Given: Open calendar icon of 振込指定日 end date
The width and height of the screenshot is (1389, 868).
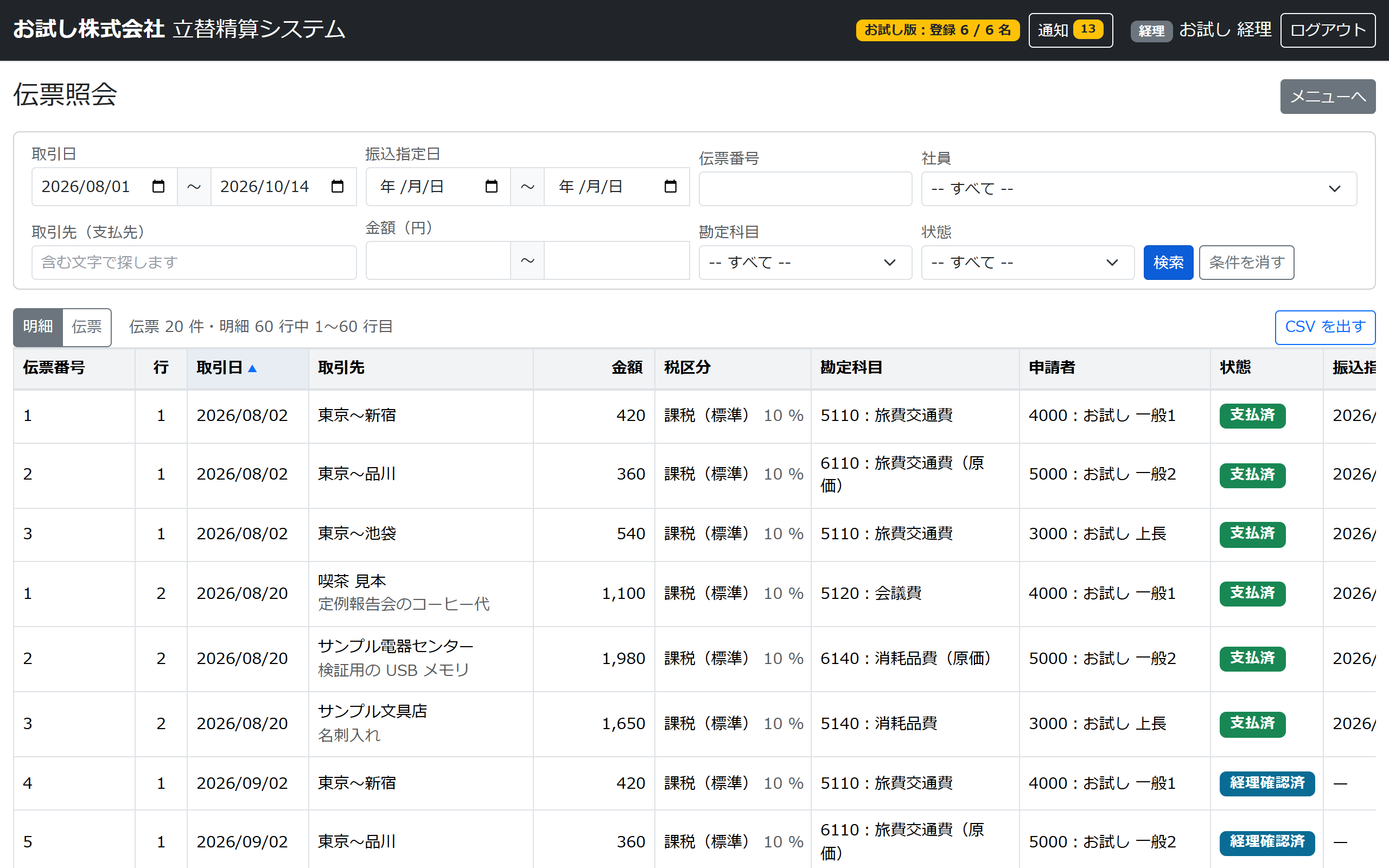Looking at the screenshot, I should [x=671, y=186].
